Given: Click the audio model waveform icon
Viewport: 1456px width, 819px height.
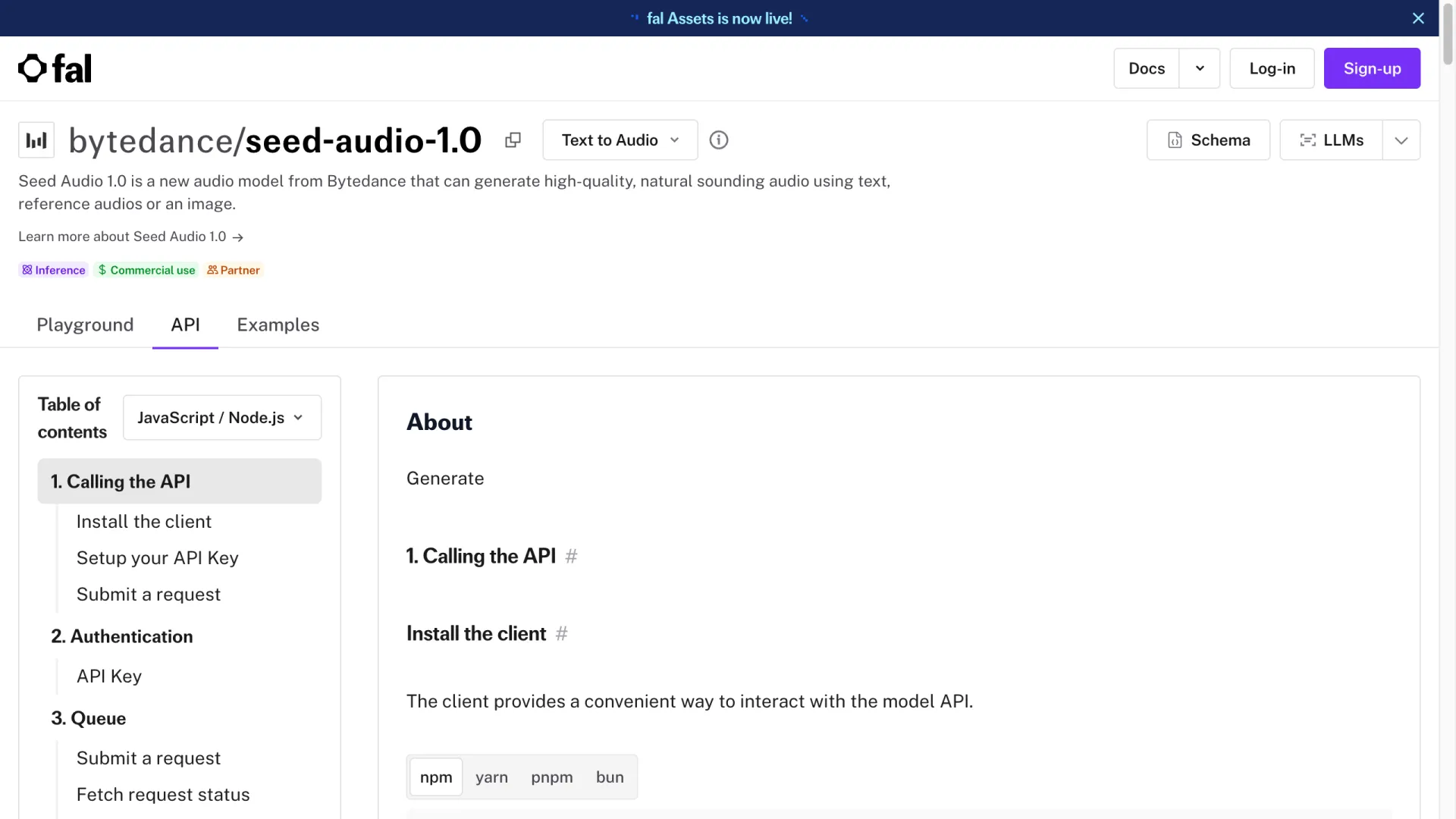Looking at the screenshot, I should (36, 140).
